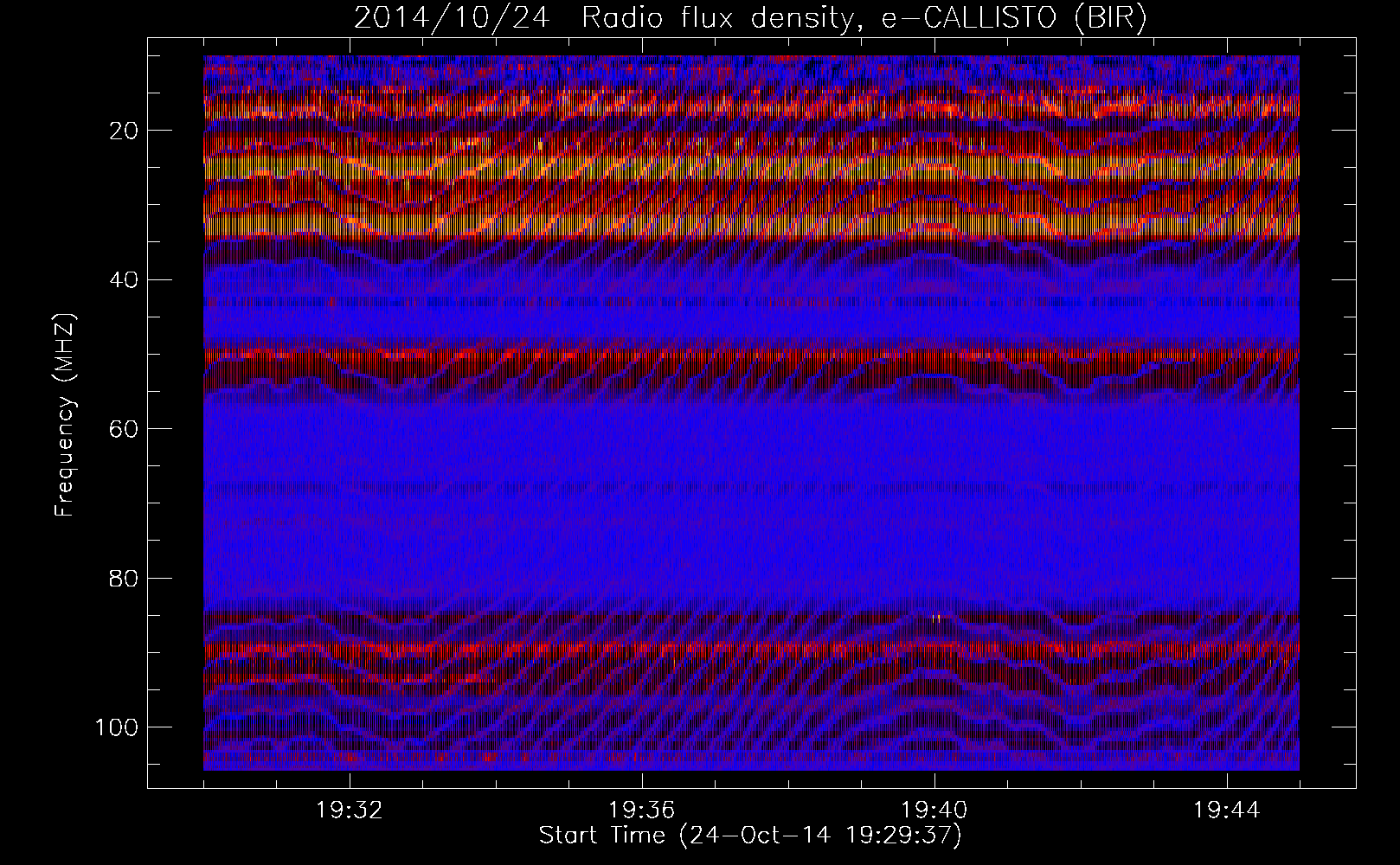The height and width of the screenshot is (865, 1400).
Task: Click the "Frequency (MHZ)" y-axis label
Action: [65, 415]
